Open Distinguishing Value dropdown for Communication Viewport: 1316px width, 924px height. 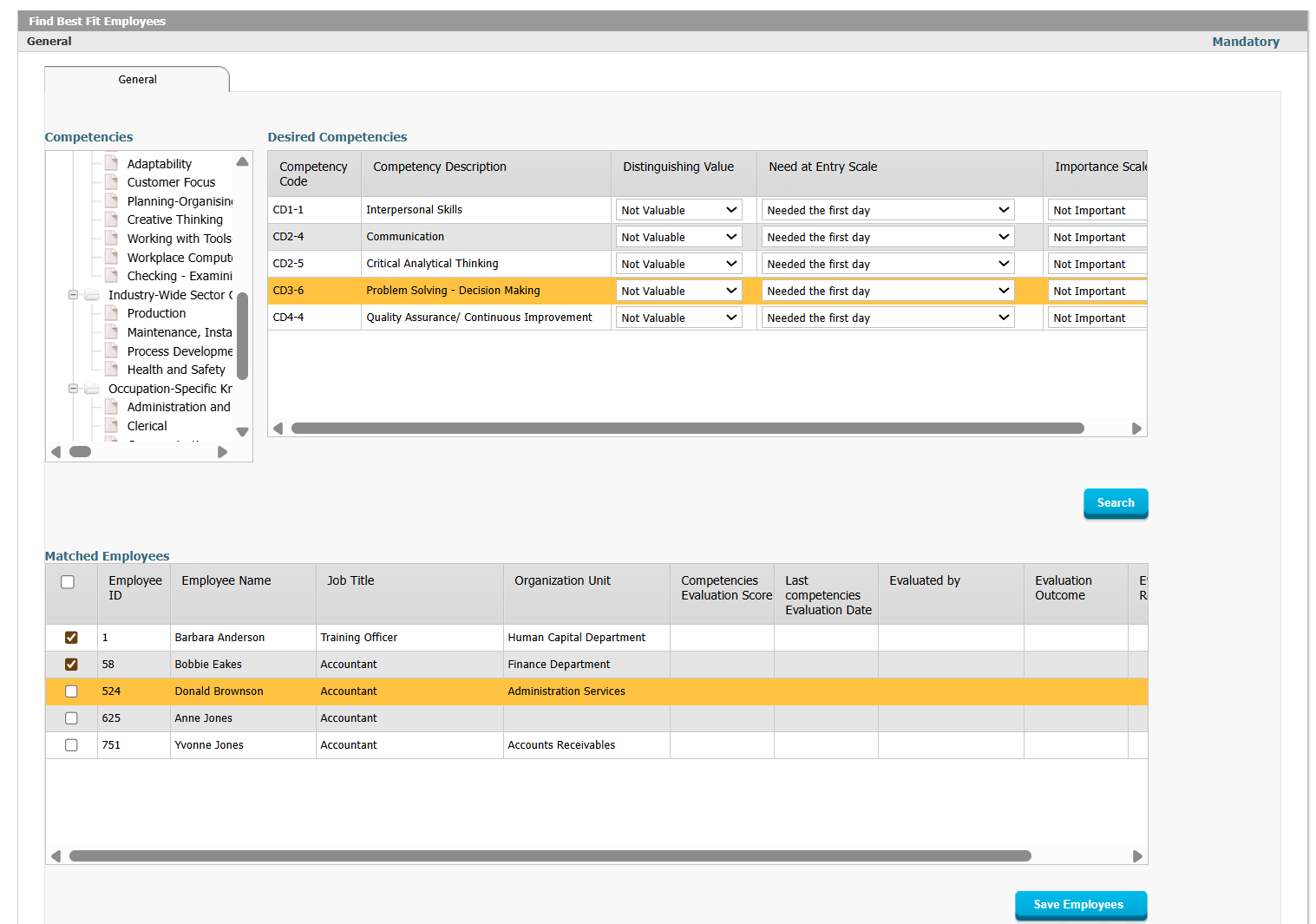(x=679, y=237)
